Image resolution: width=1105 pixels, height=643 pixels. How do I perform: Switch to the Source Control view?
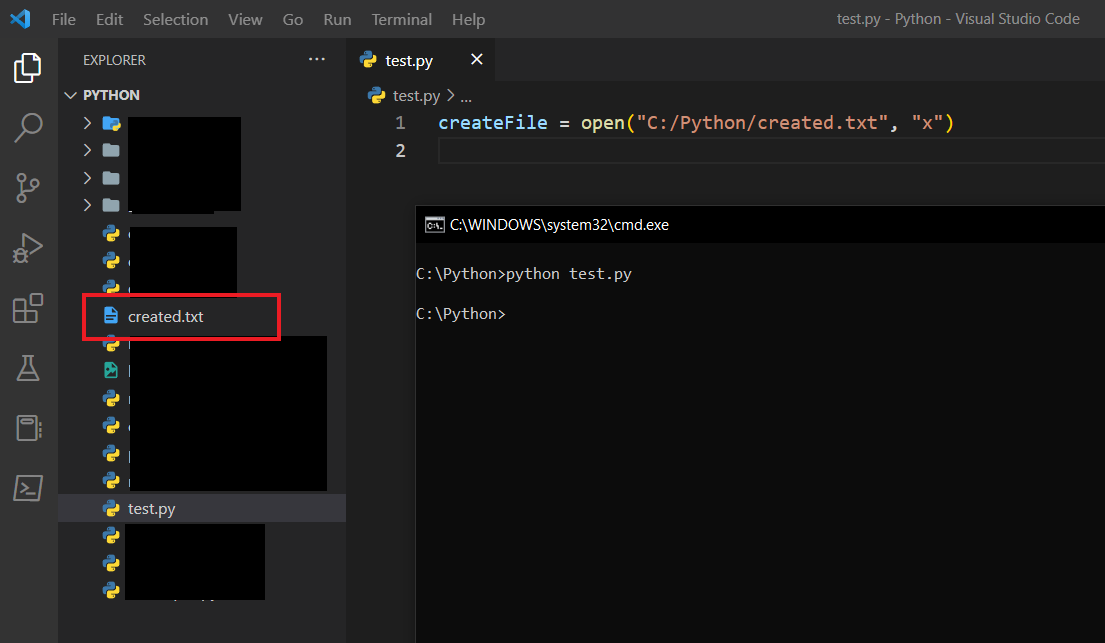[28, 186]
